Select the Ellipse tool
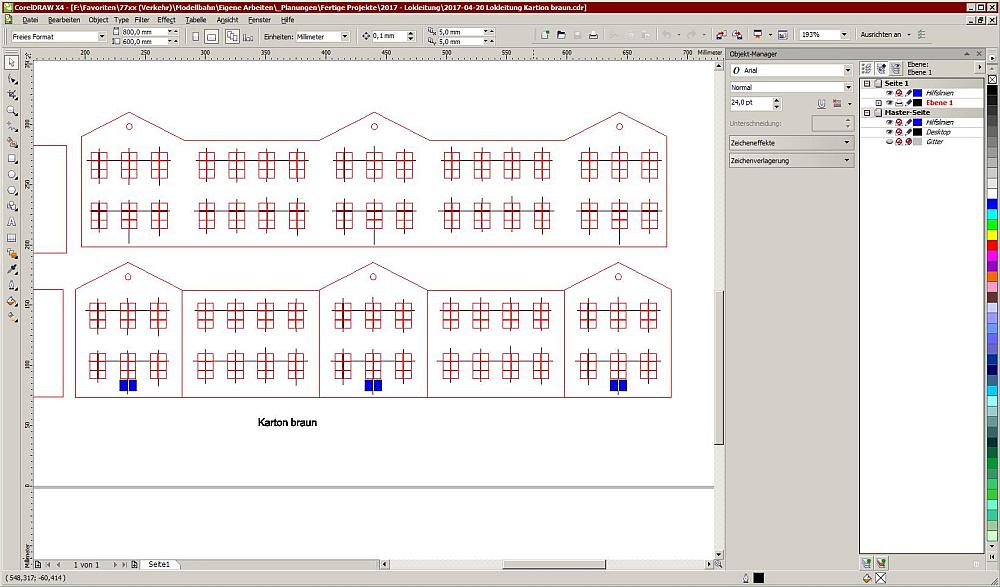 (11, 174)
